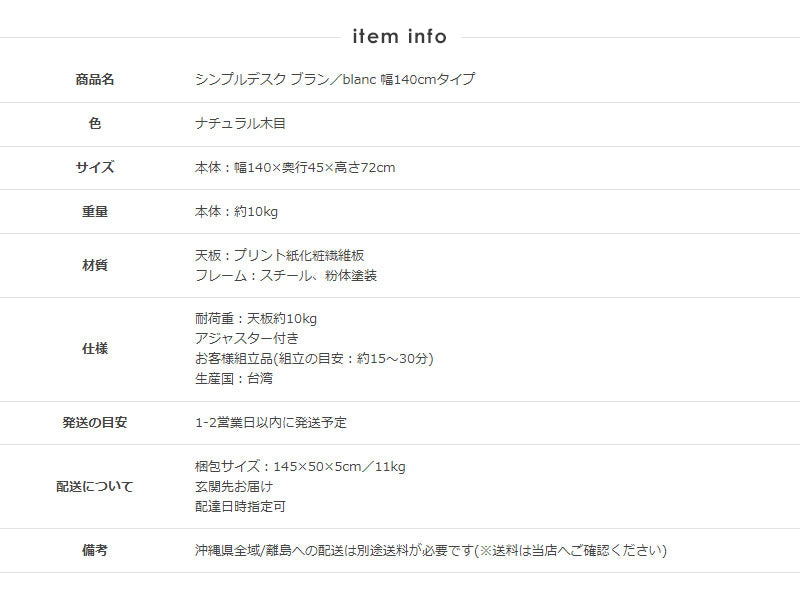Select the アジャスター付き text
Image resolution: width=800 pixels, height=610 pixels.
pyautogui.click(x=247, y=338)
